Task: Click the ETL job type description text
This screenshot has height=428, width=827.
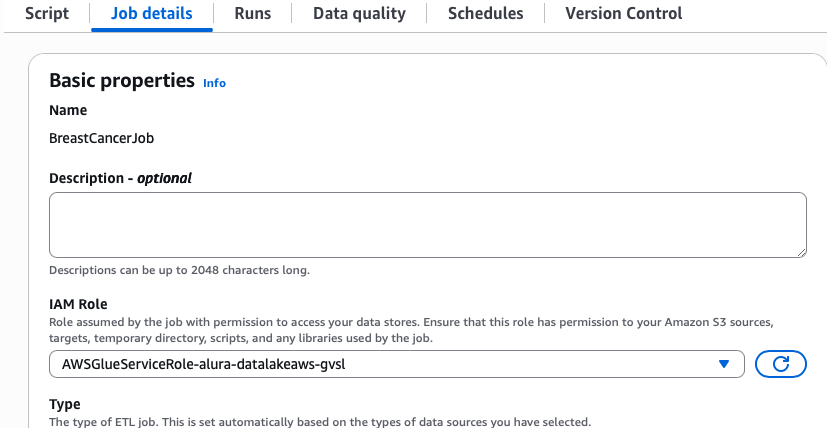Action: 320,422
